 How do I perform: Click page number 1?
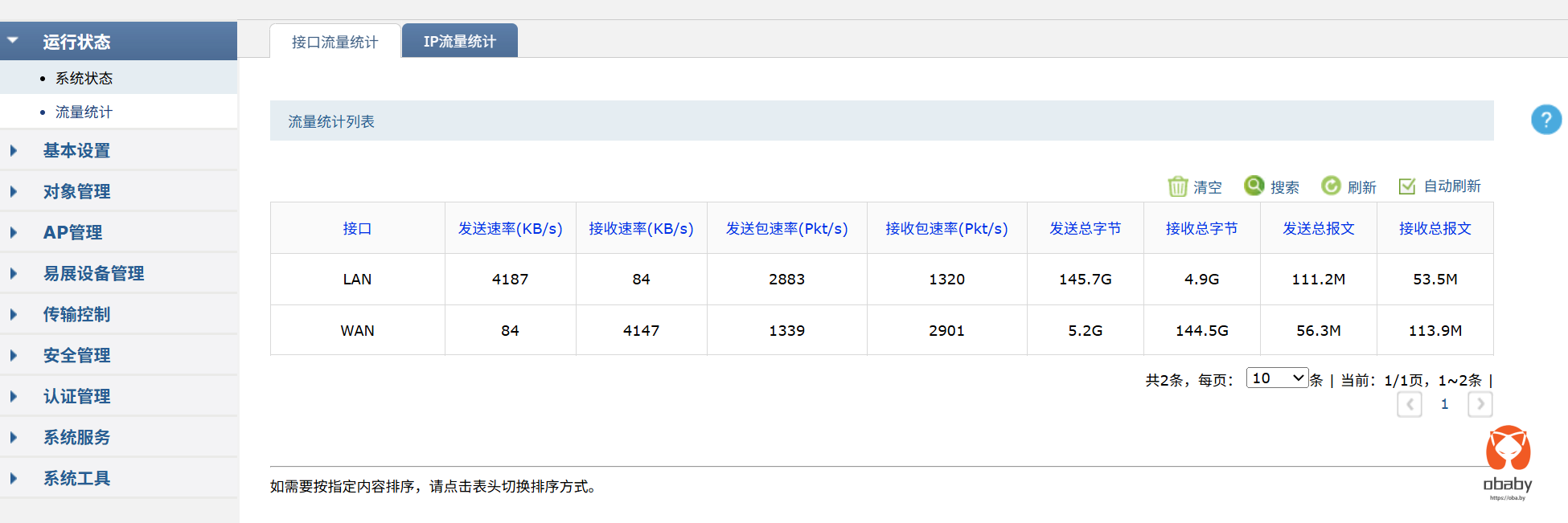coord(1444,404)
